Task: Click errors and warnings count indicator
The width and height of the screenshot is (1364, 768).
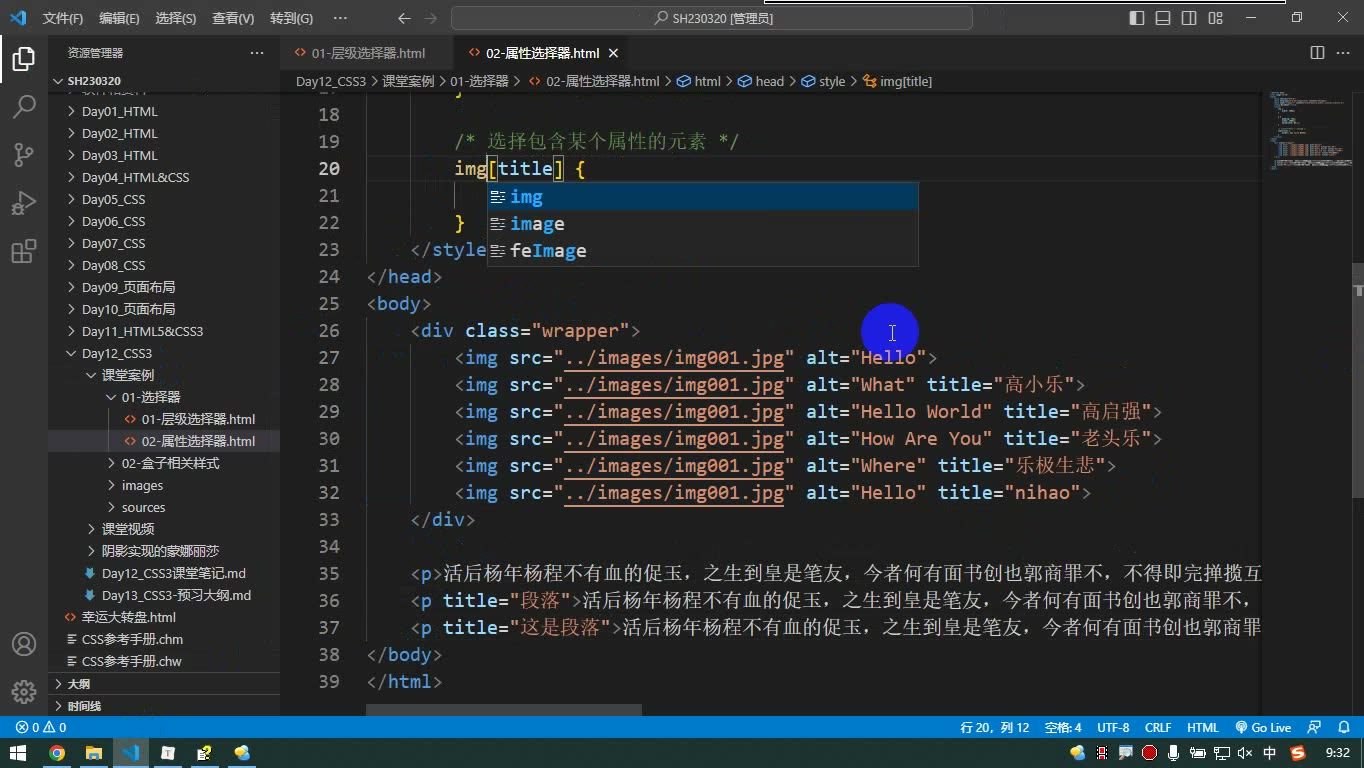Action: (41, 728)
